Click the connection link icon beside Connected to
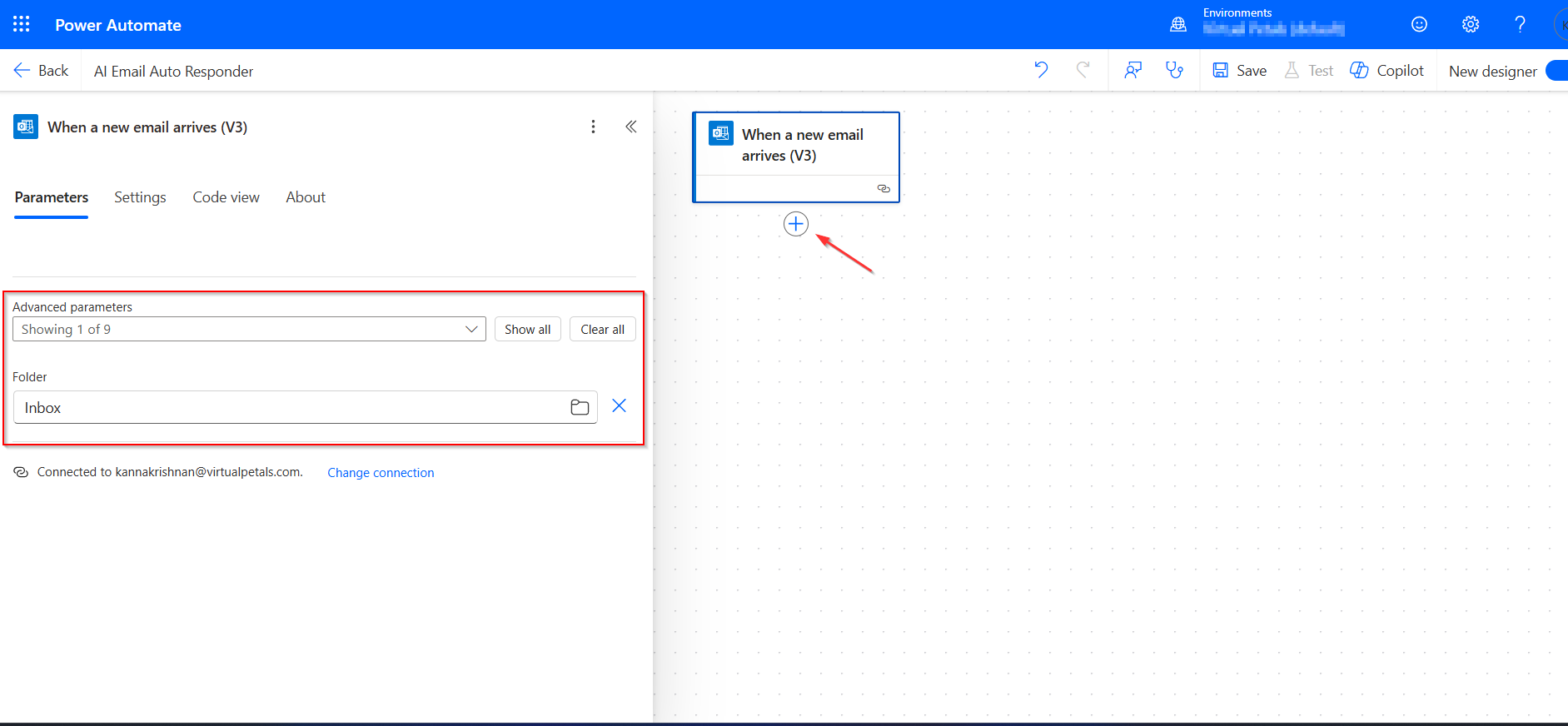 21,472
